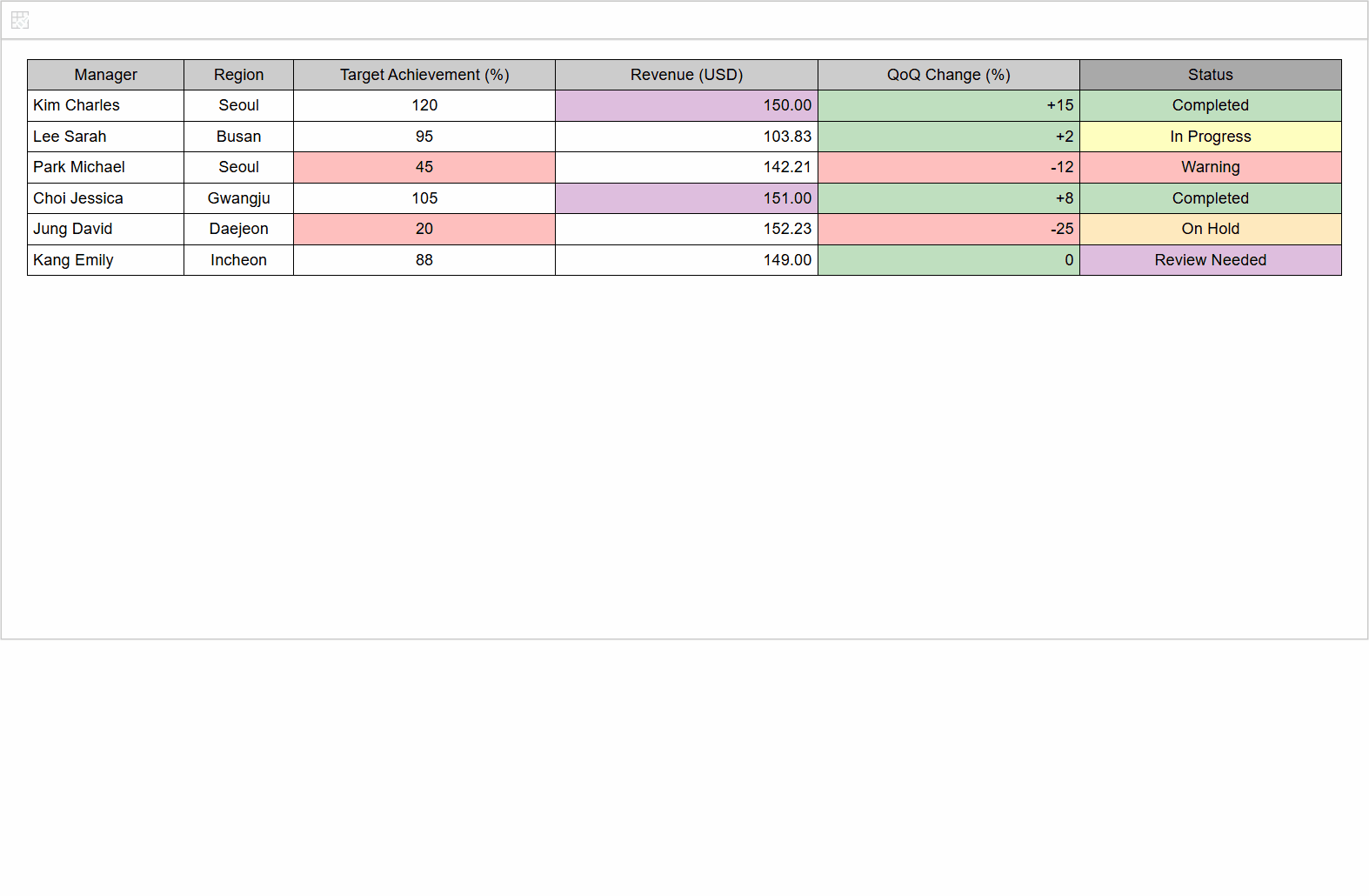This screenshot has width=1369, height=896.
Task: Click the Kang Emily cell
Action: point(105,260)
